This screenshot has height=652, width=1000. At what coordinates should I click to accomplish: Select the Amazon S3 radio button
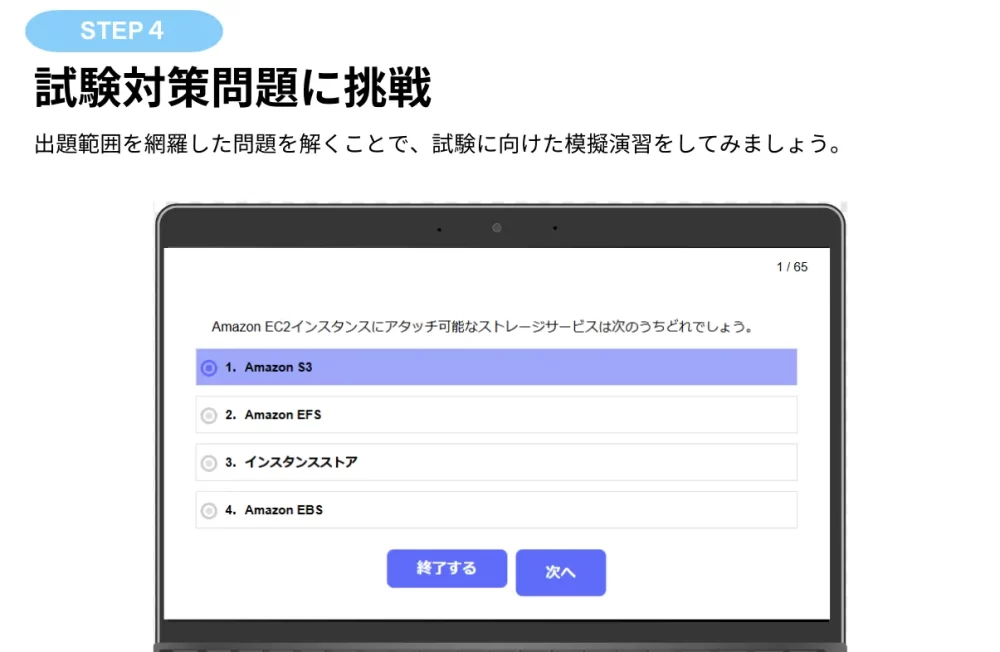pyautogui.click(x=209, y=368)
